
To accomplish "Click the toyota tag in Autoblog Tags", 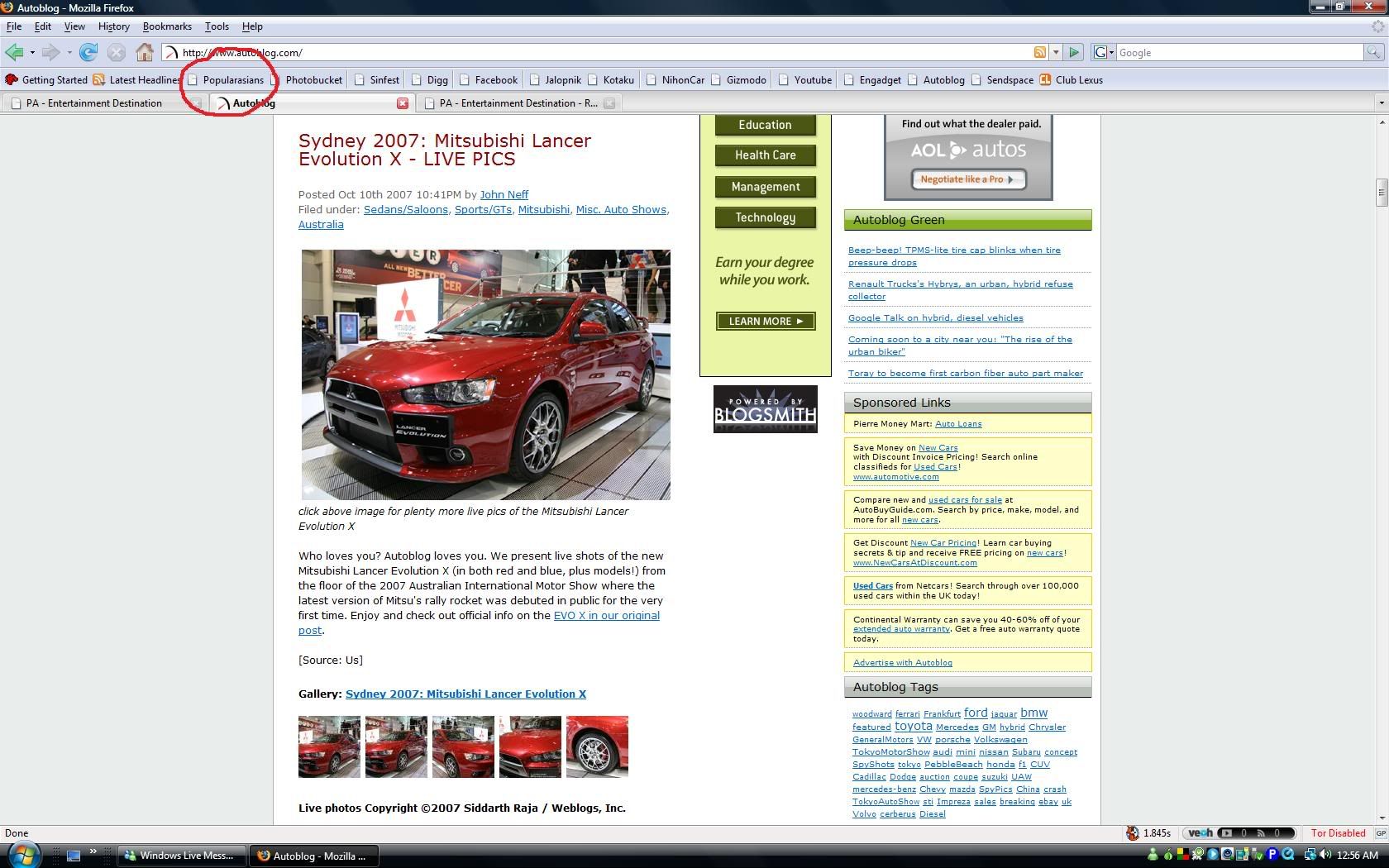I will click(913, 725).
